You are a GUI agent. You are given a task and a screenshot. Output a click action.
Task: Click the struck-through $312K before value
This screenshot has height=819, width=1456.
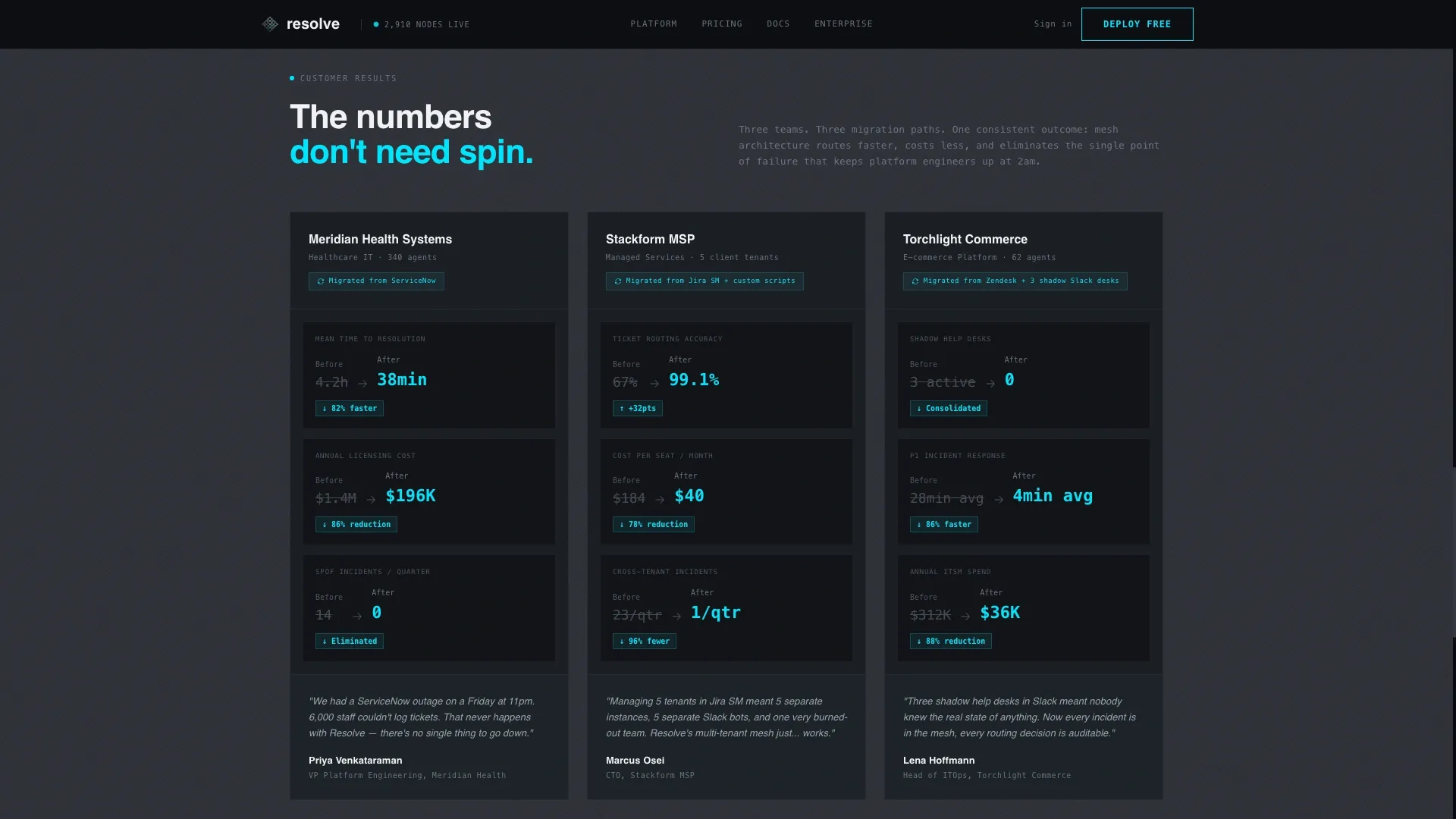click(x=930, y=616)
